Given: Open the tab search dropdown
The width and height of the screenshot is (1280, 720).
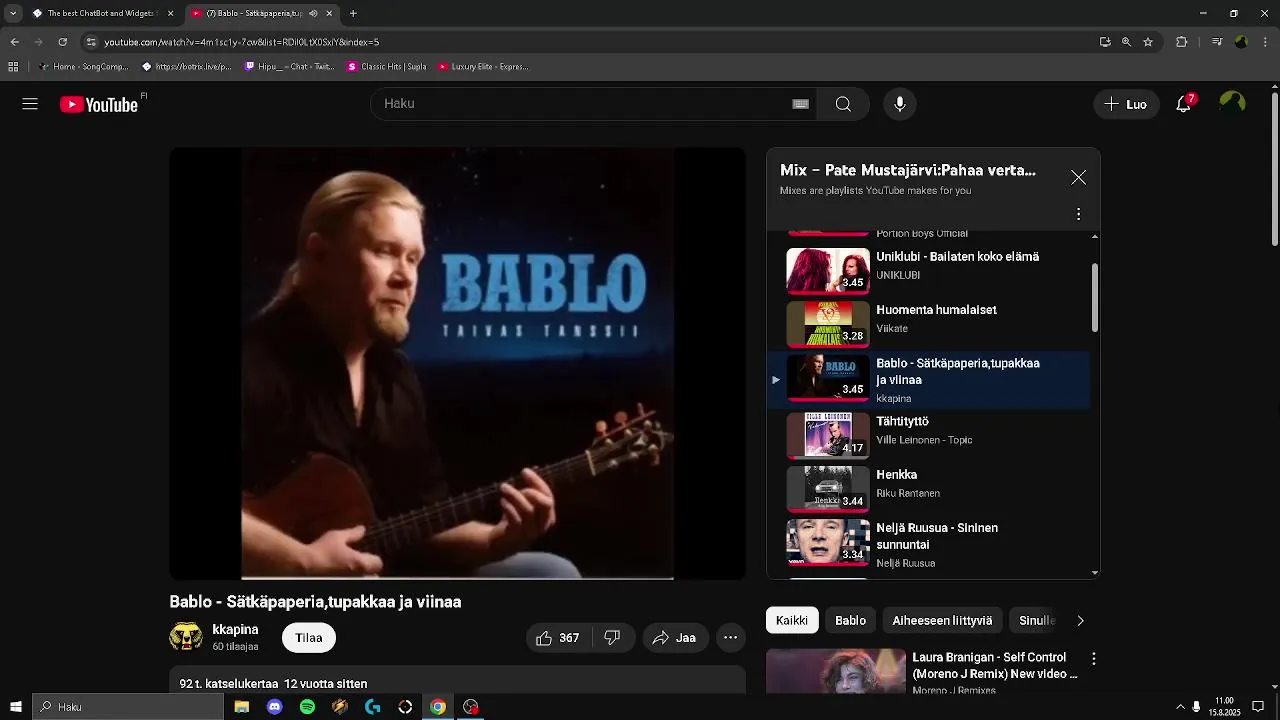Looking at the screenshot, I should (x=13, y=13).
